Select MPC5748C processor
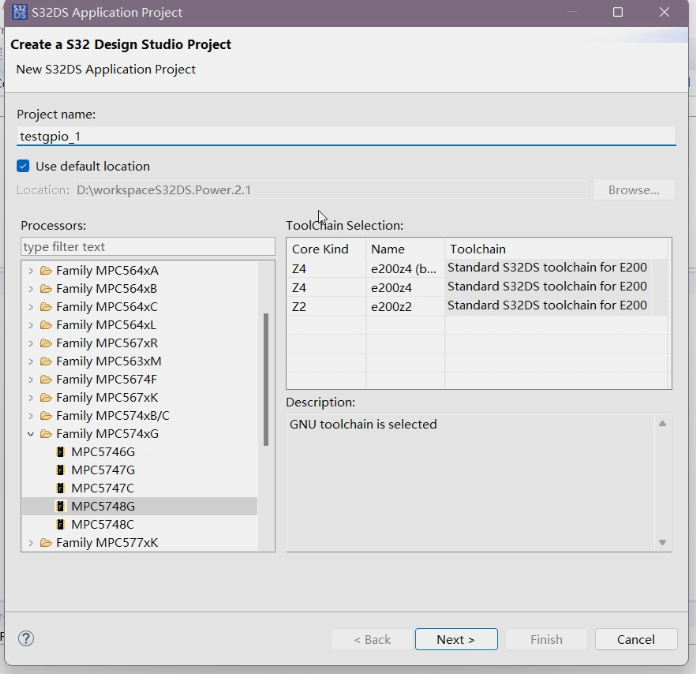This screenshot has width=696, height=674. pos(103,524)
